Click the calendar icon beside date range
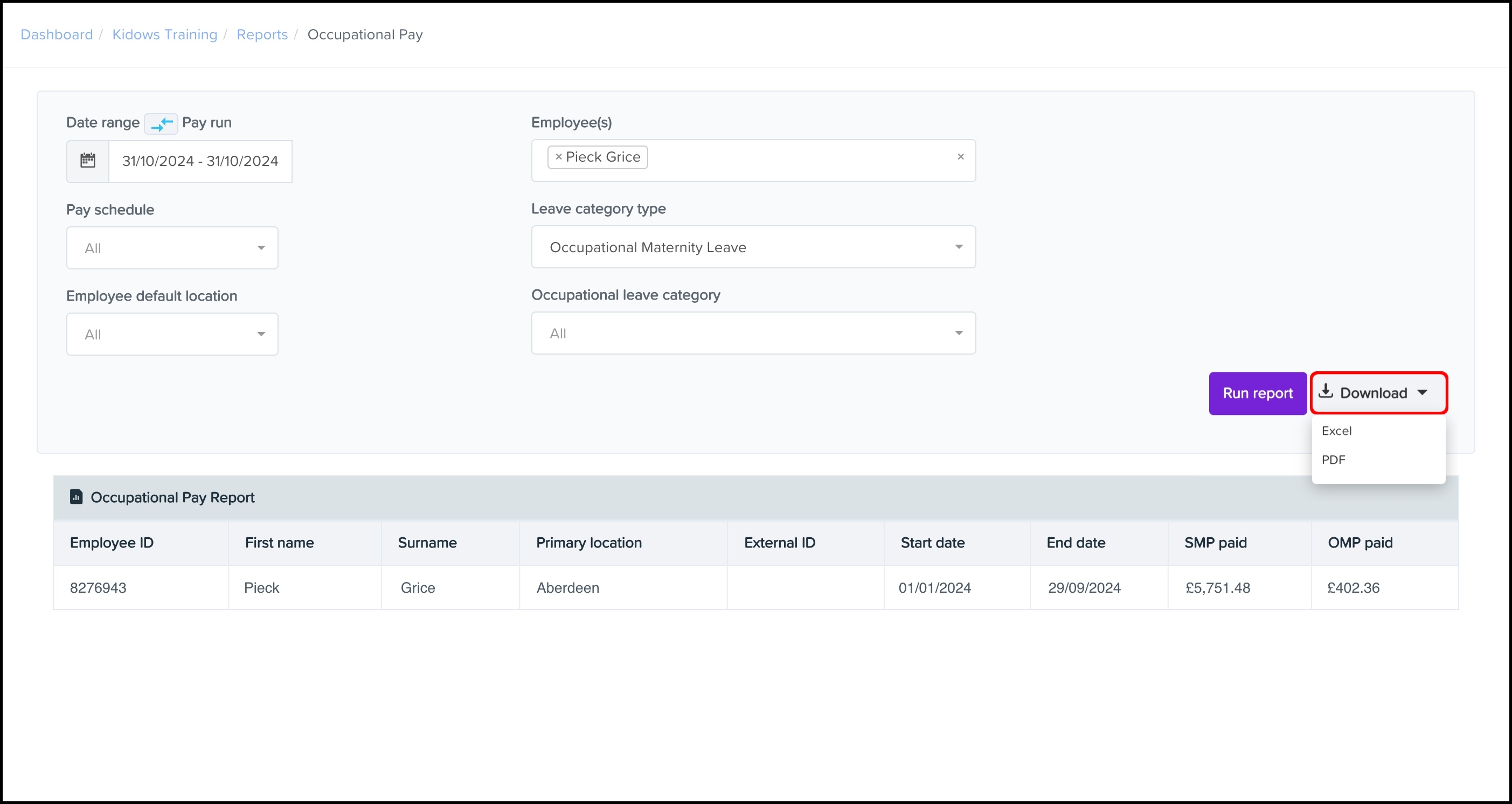Viewport: 1512px width, 804px height. tap(87, 161)
